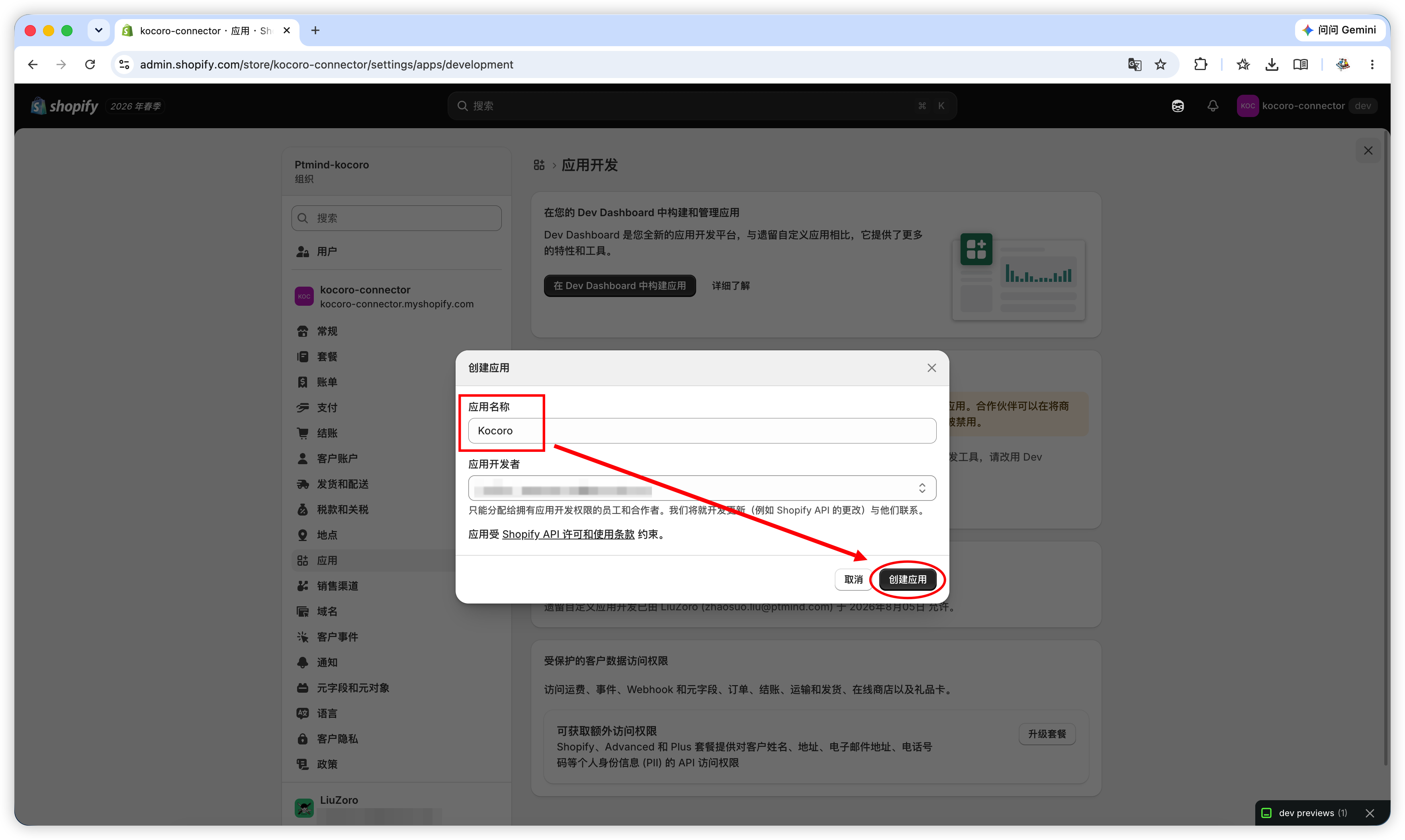Close the settings panel with the X
The width and height of the screenshot is (1405, 840).
1368,150
